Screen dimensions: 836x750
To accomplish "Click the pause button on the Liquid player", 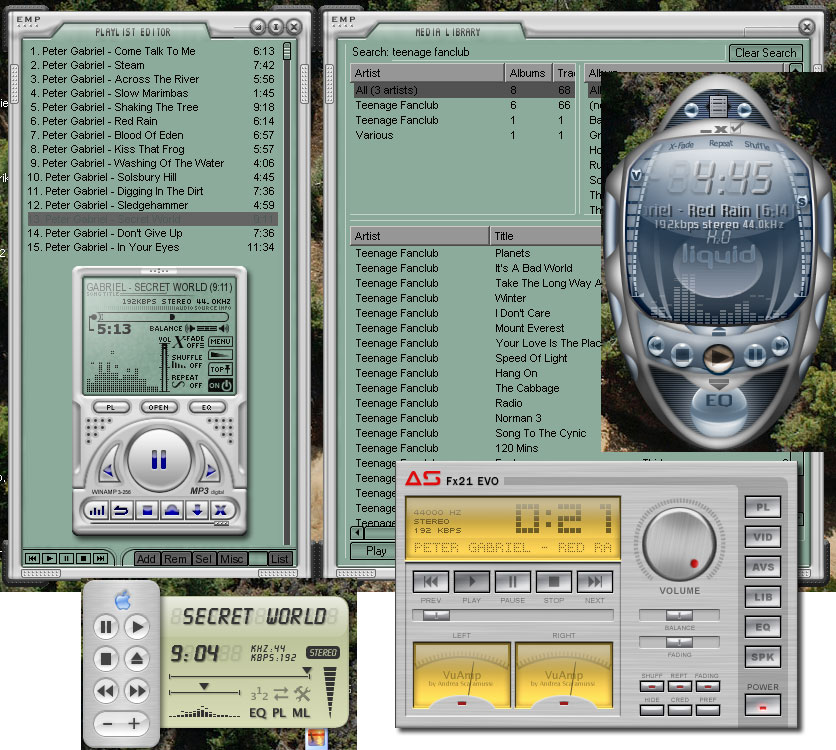I will pyautogui.click(x=754, y=353).
